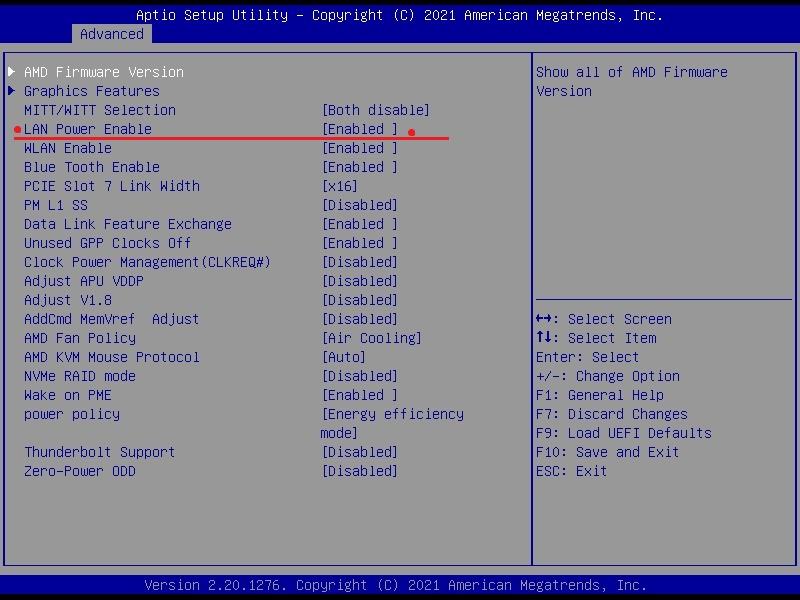Select the Adjust APU VDDP label

click(x=84, y=281)
